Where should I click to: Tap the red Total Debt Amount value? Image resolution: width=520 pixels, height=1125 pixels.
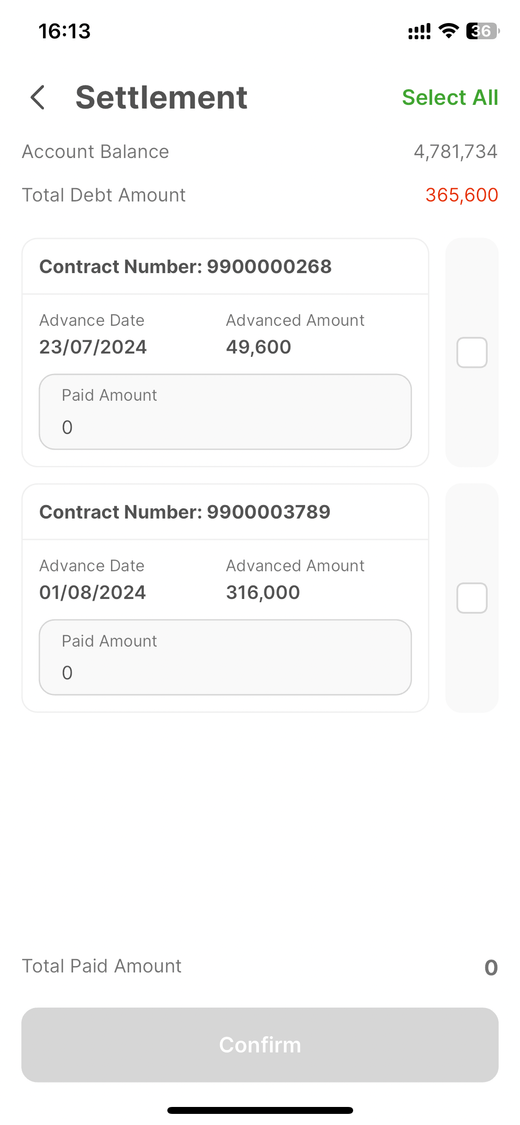click(x=462, y=195)
